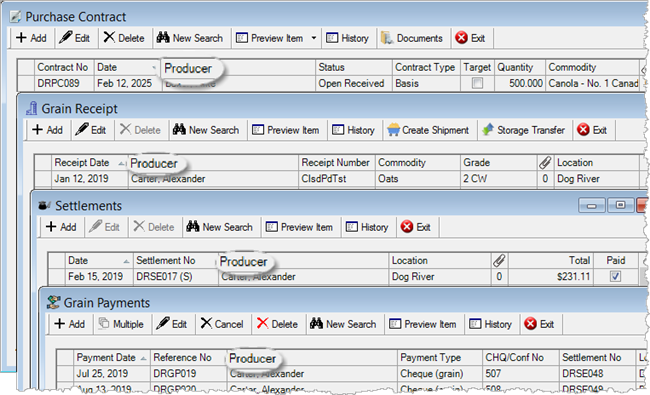Image resolution: width=650 pixels, height=395 pixels.
Task: Click Delete in Grain Receipt toolbar
Action: 140,130
